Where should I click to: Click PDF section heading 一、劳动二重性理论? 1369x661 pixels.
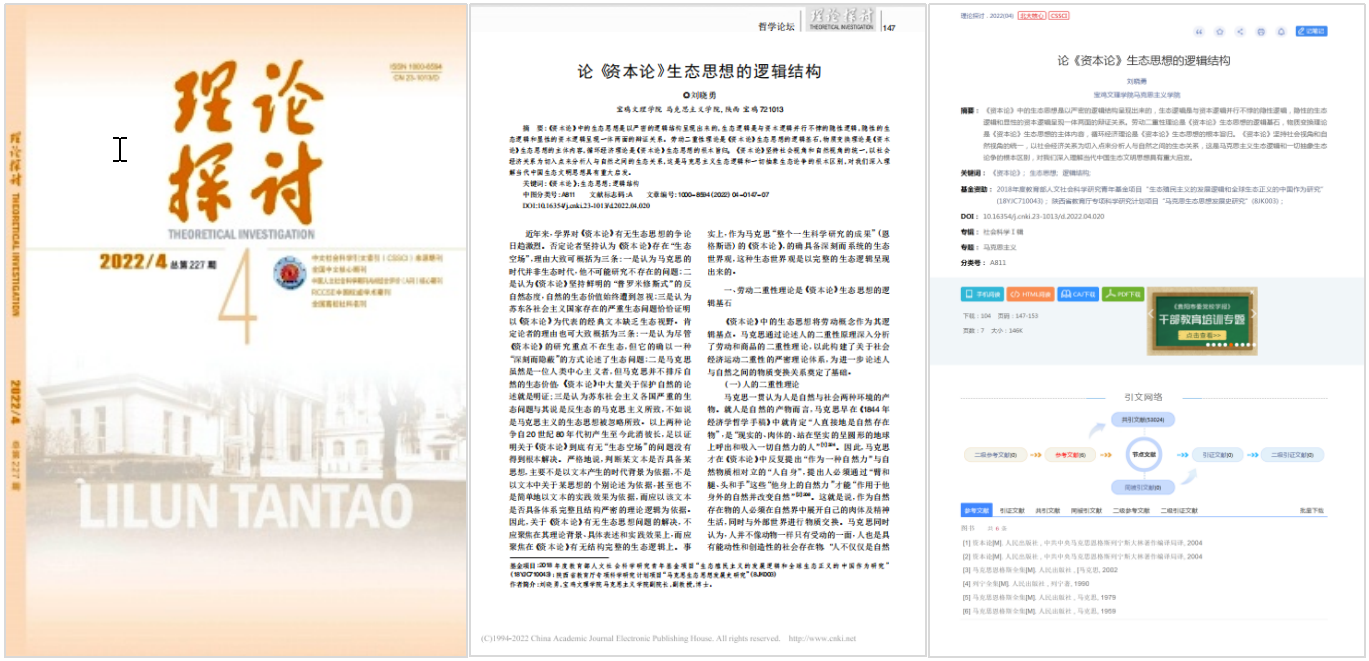point(796,296)
